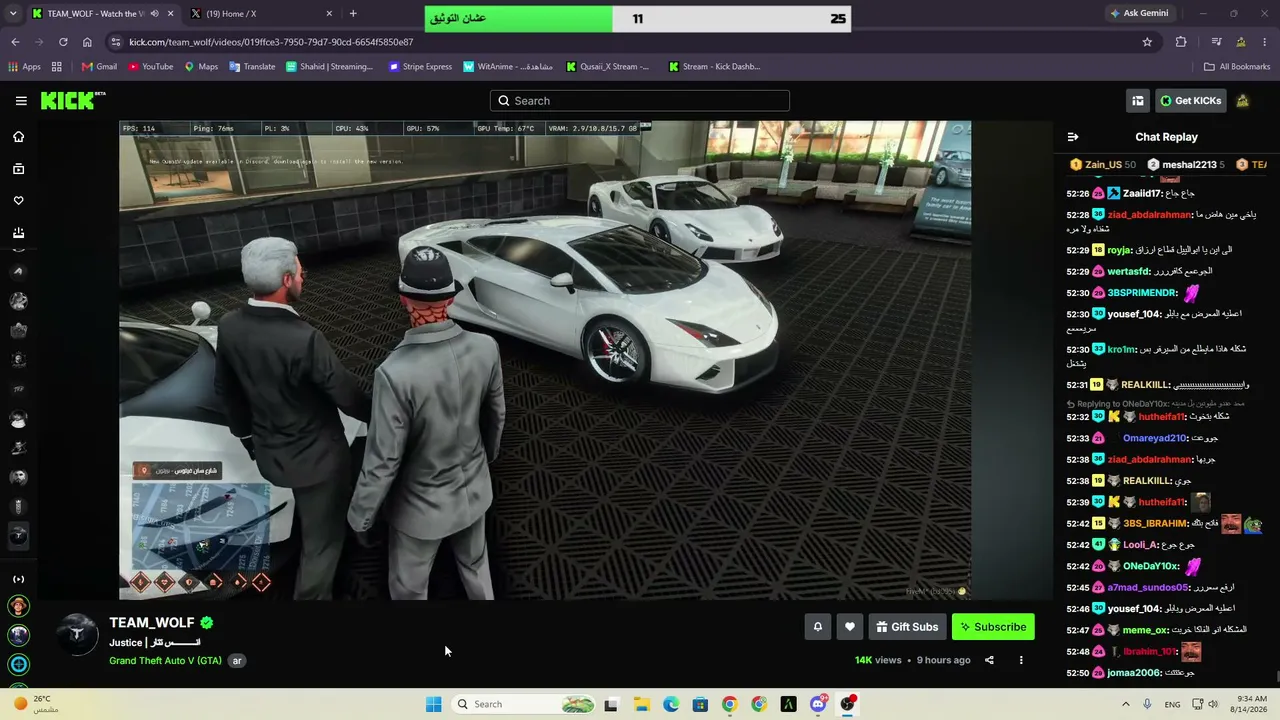Image resolution: width=1280 pixels, height=720 pixels.
Task: Open the WitAnime bookmark
Action: [508, 67]
